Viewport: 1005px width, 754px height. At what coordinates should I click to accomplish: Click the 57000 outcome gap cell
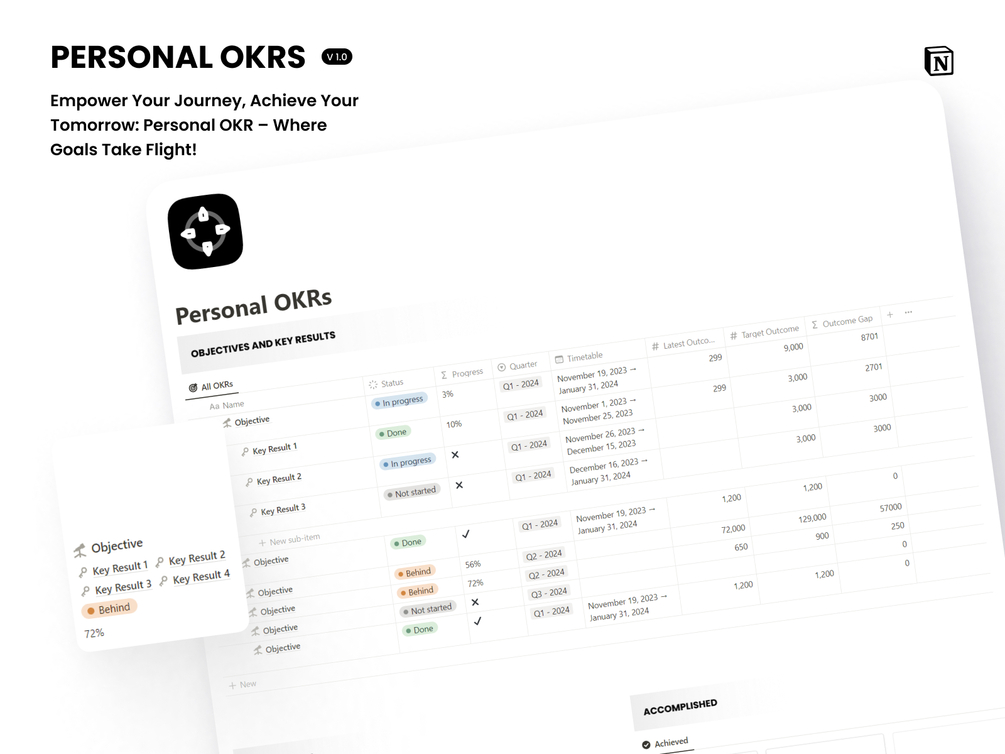point(890,508)
